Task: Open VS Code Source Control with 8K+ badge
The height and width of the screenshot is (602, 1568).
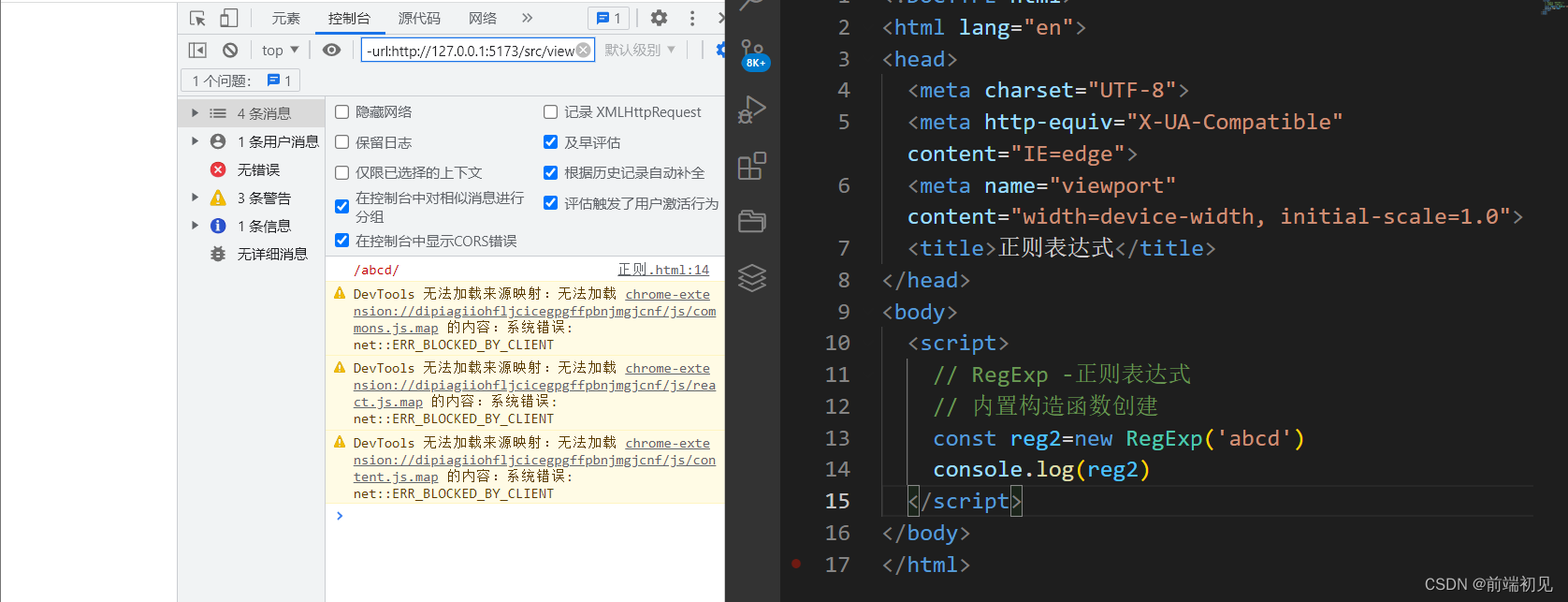Action: 752,53
